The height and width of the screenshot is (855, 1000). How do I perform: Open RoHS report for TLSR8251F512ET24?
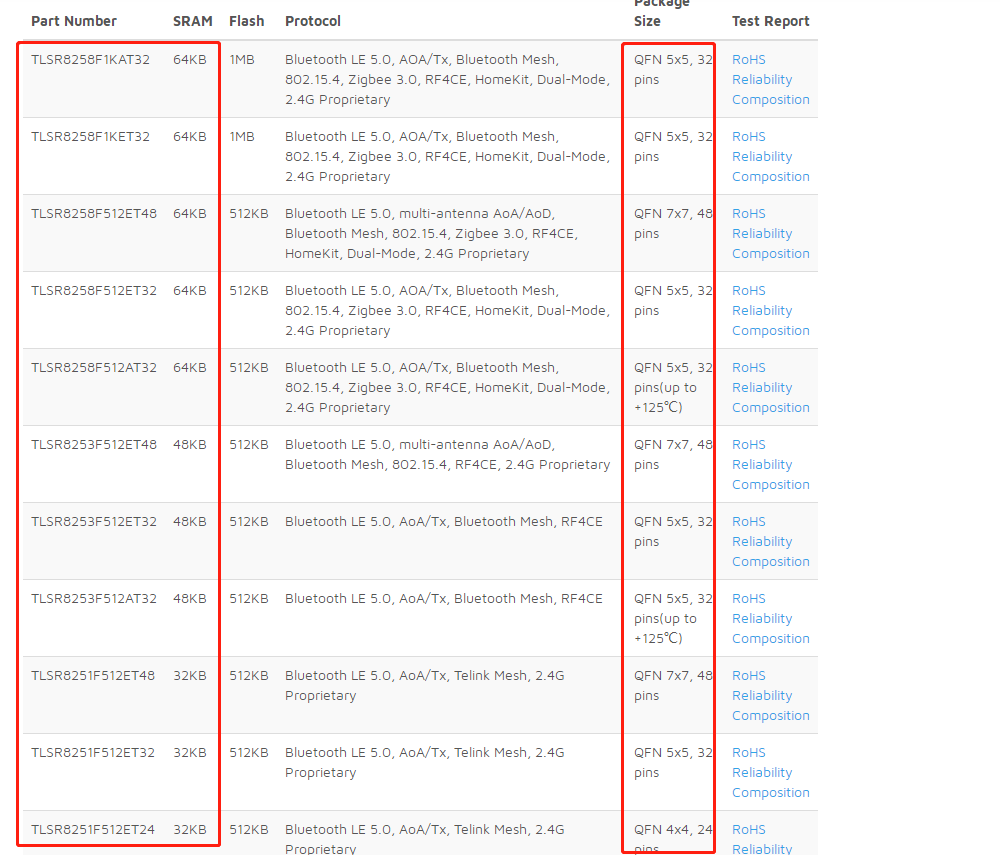[x=748, y=830]
